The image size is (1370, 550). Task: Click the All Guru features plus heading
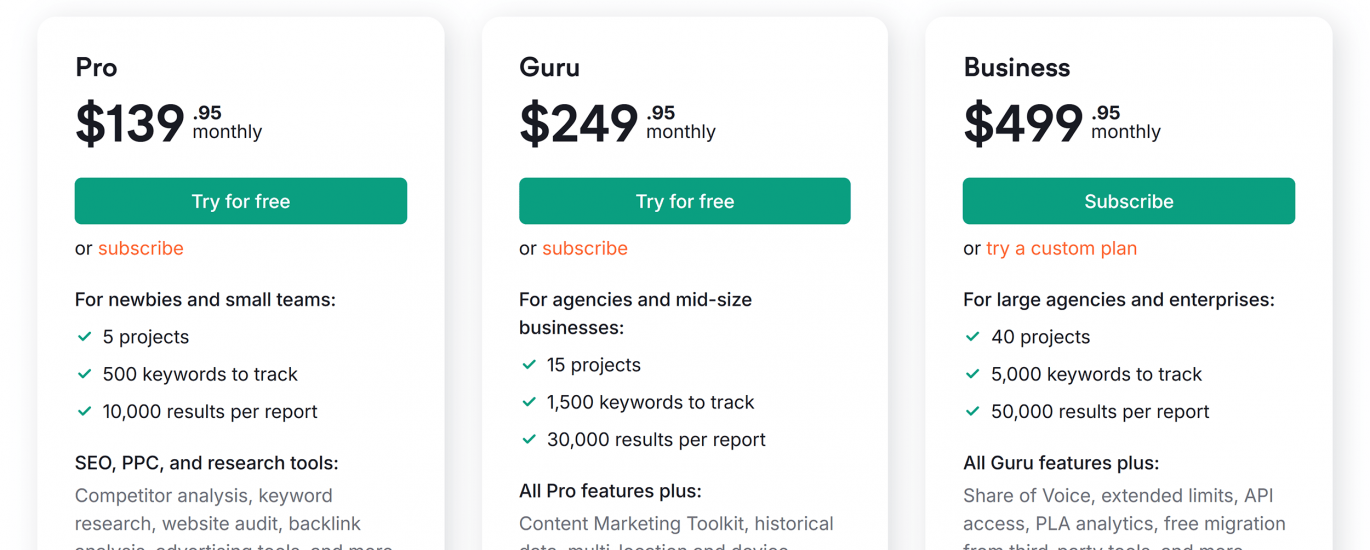coord(1060,463)
